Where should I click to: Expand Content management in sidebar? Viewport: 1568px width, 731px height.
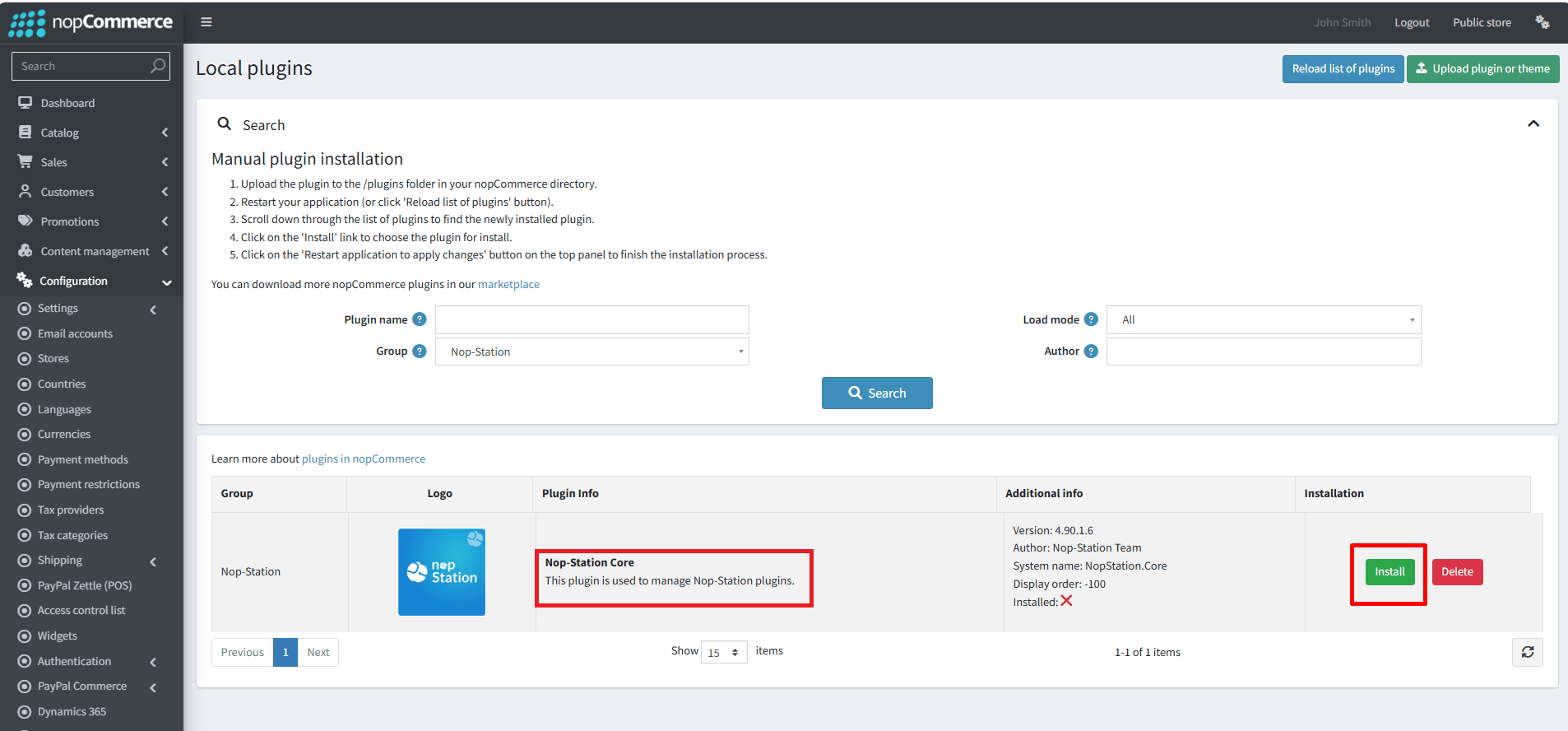[x=91, y=251]
